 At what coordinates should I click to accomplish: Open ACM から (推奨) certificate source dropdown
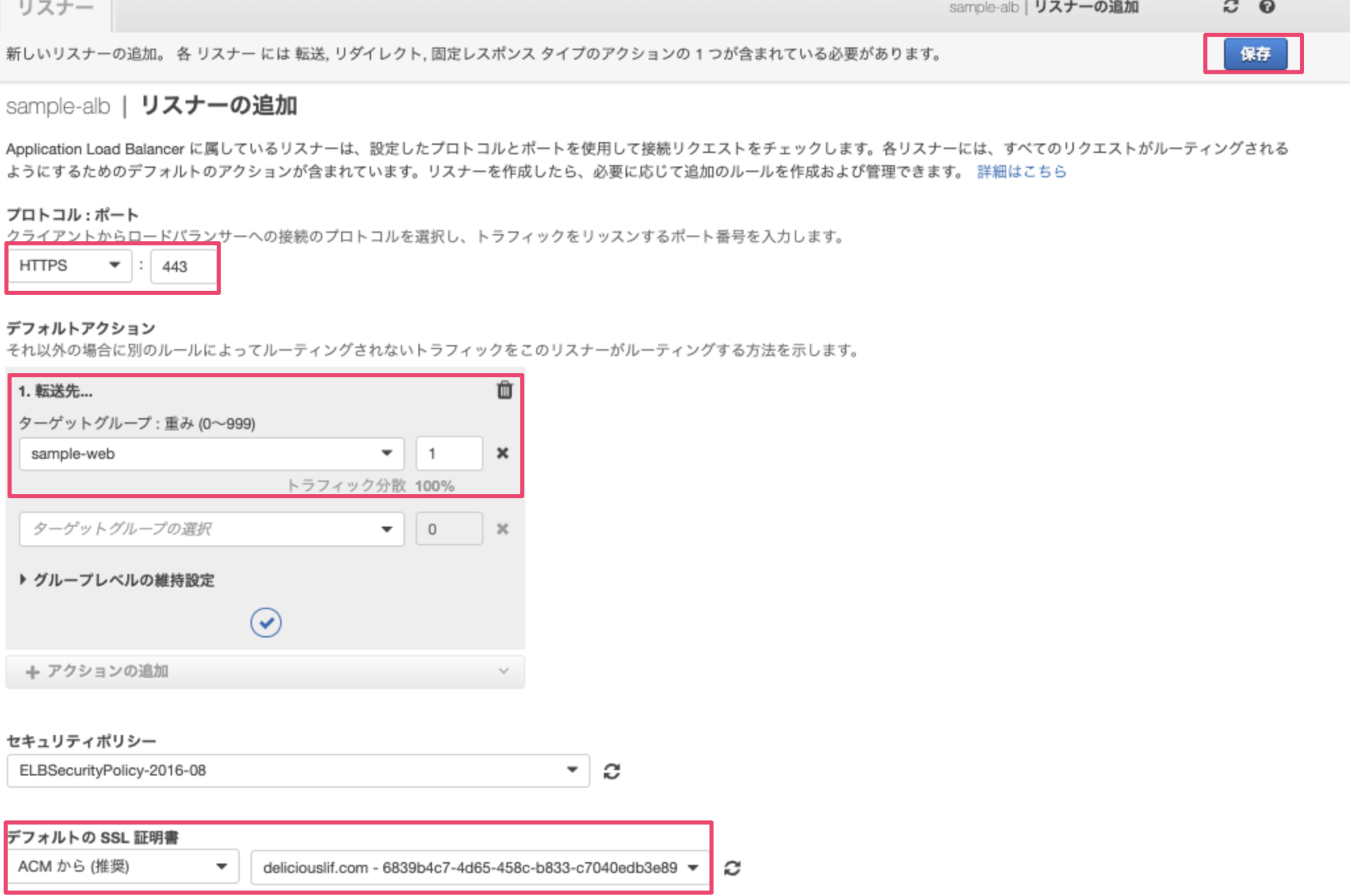(123, 867)
